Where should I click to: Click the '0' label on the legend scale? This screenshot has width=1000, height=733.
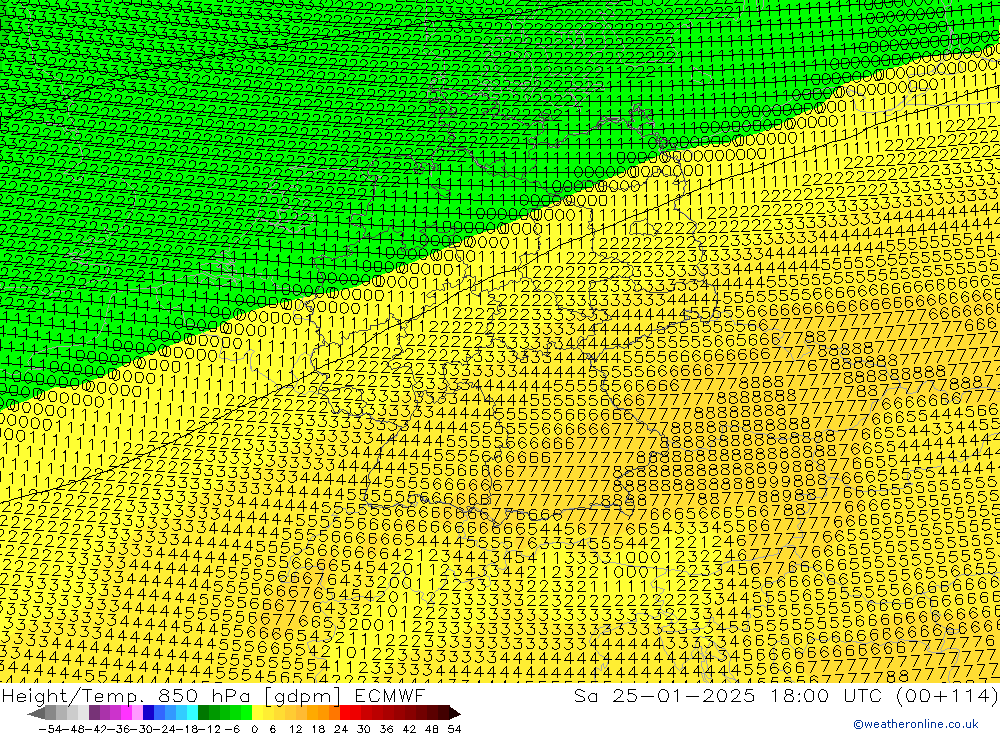pyautogui.click(x=254, y=729)
